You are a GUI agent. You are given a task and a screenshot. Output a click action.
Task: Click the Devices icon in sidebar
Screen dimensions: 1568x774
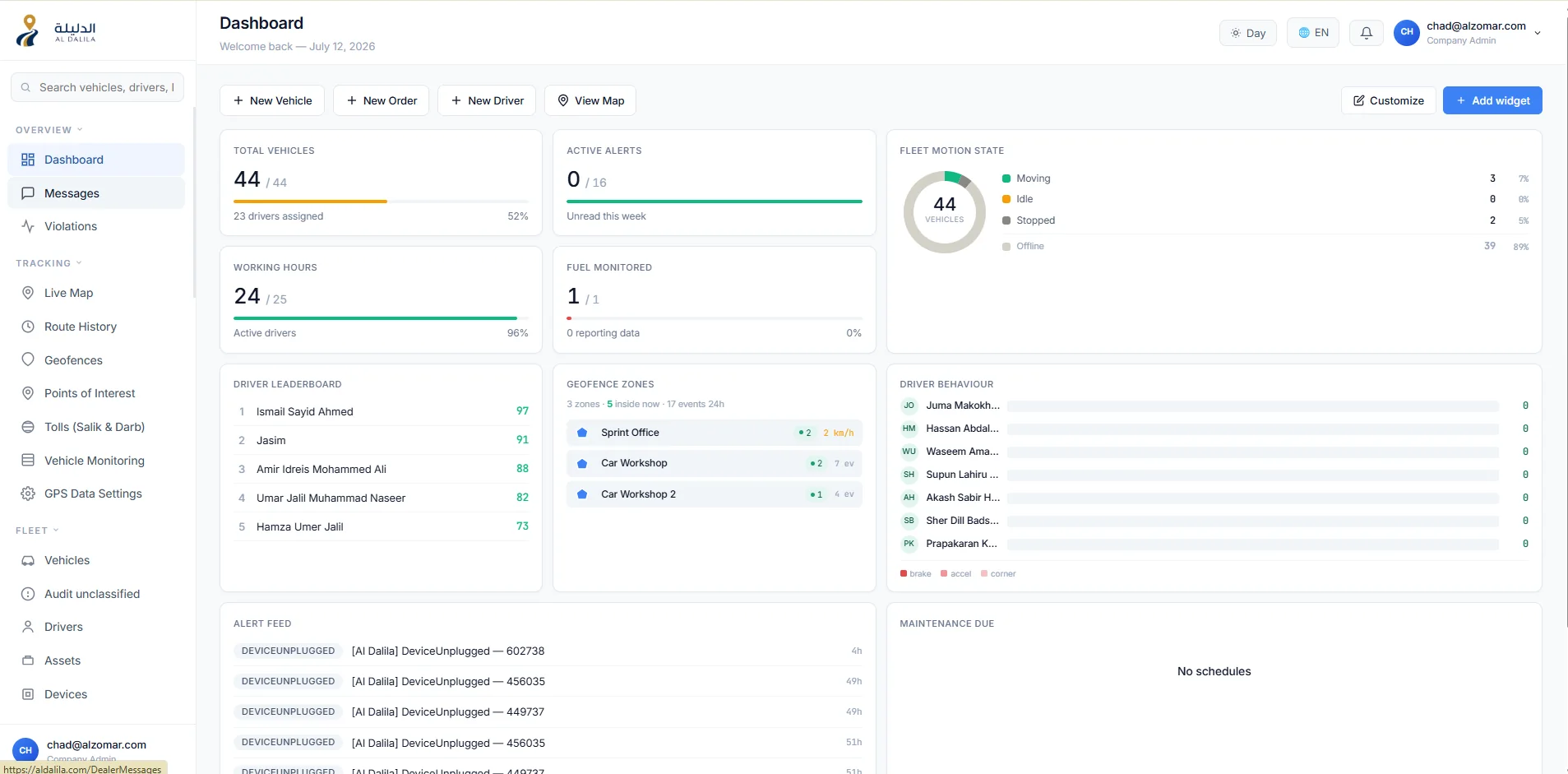pos(28,694)
